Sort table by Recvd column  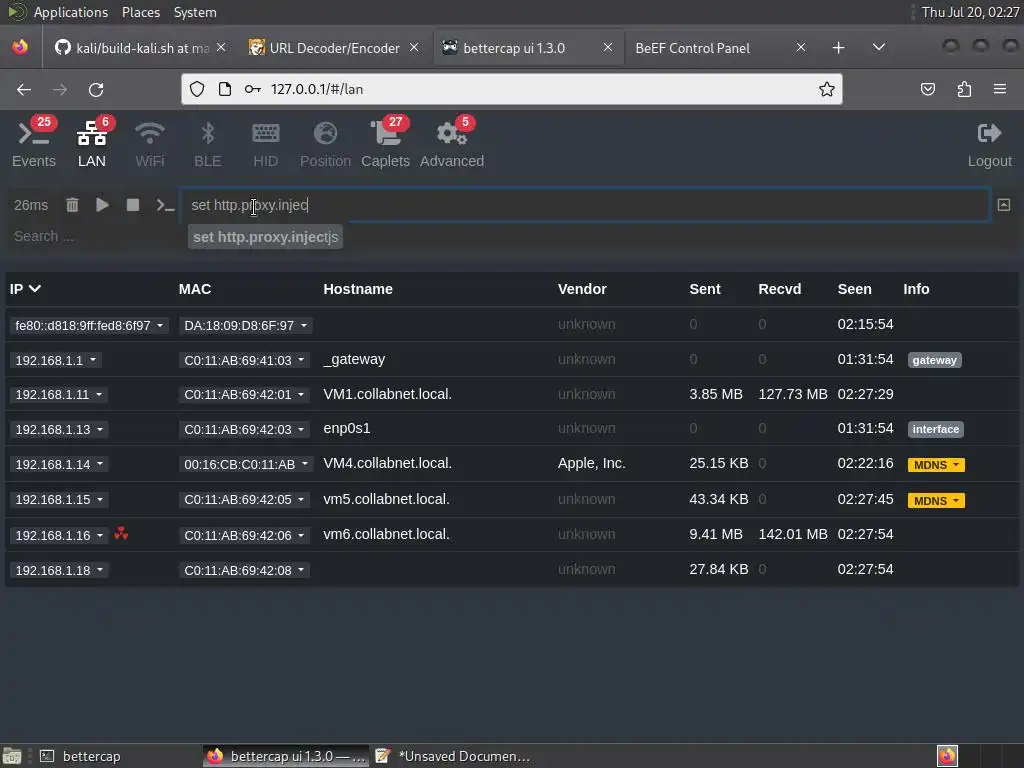[779, 289]
